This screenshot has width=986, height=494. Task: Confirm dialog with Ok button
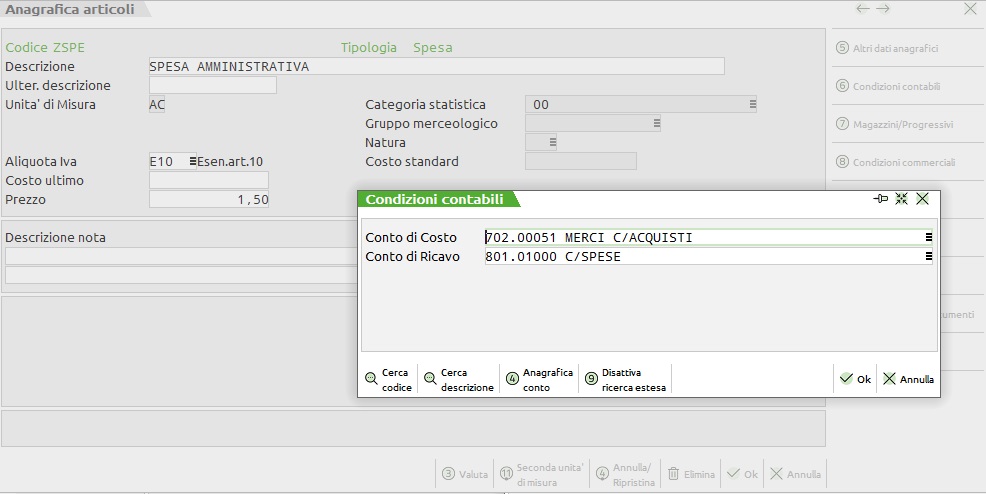[855, 379]
